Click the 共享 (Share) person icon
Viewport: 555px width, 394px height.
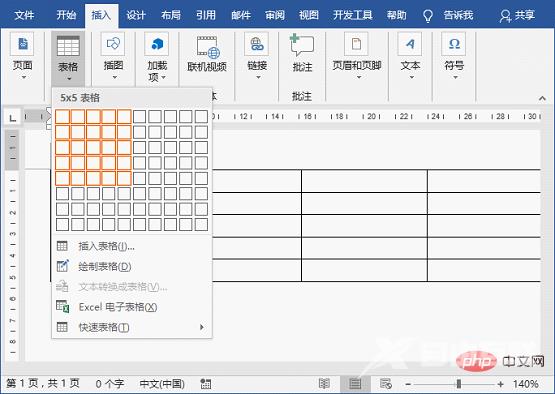[x=505, y=16]
